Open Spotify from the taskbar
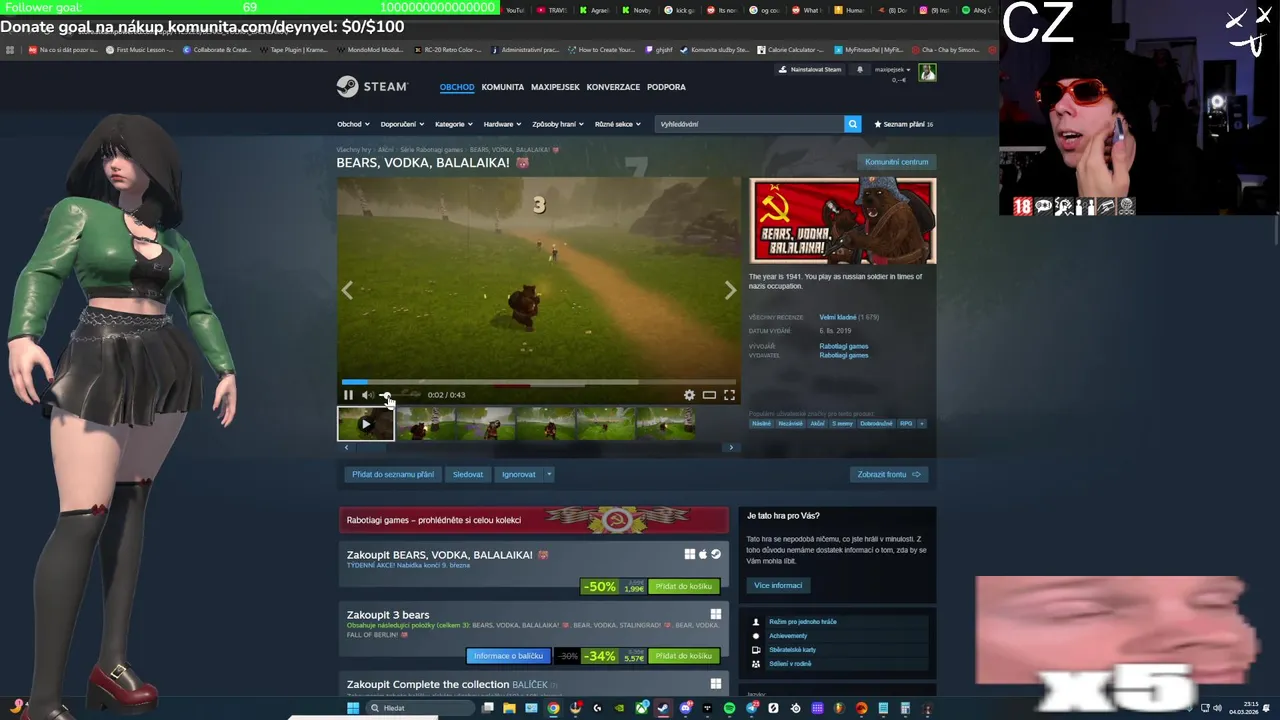Screen dimensions: 1280x720 point(729,708)
